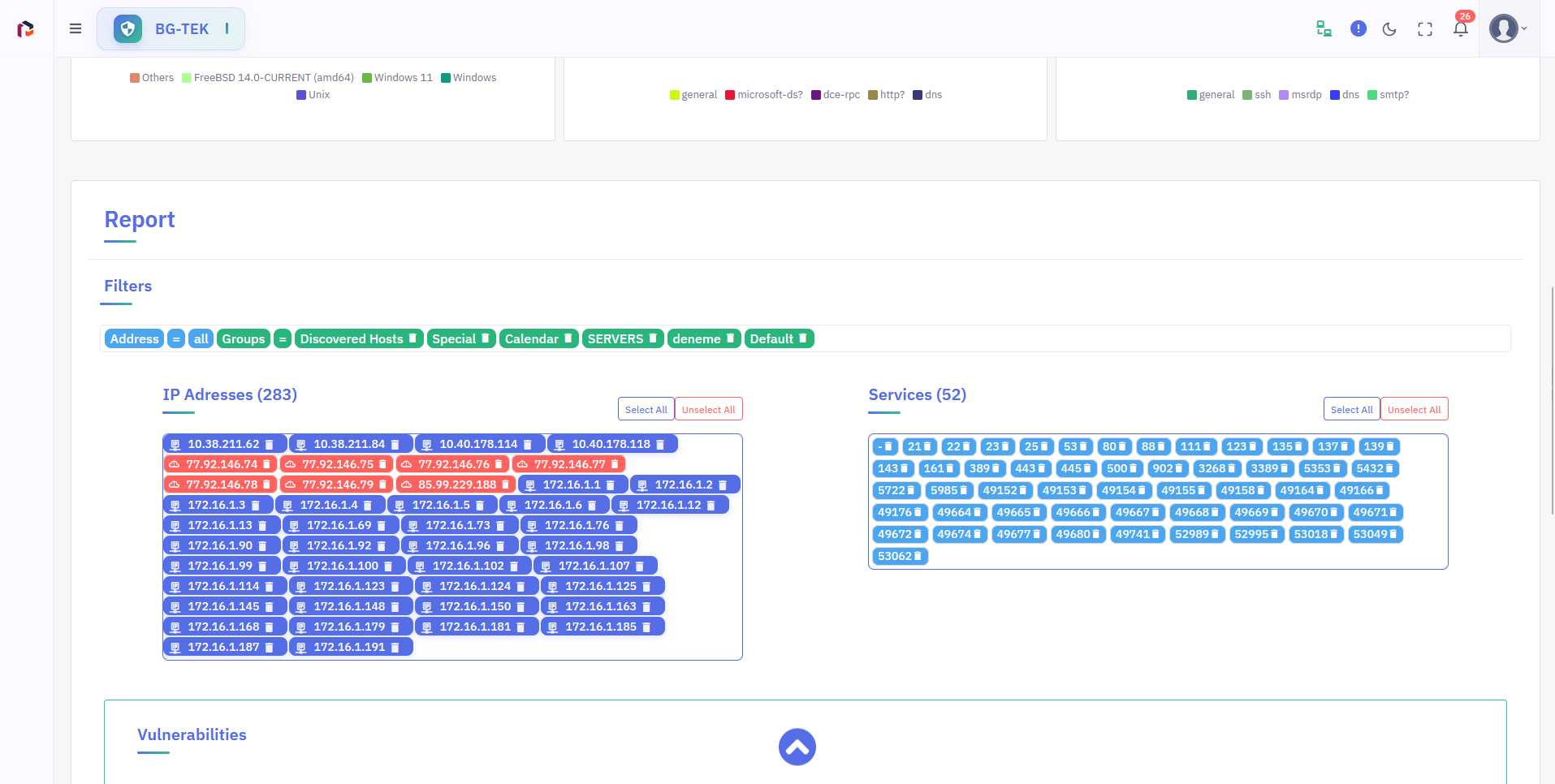This screenshot has width=1555, height=784.
Task: Enter fullscreen mode via header icon
Action: 1425,29
